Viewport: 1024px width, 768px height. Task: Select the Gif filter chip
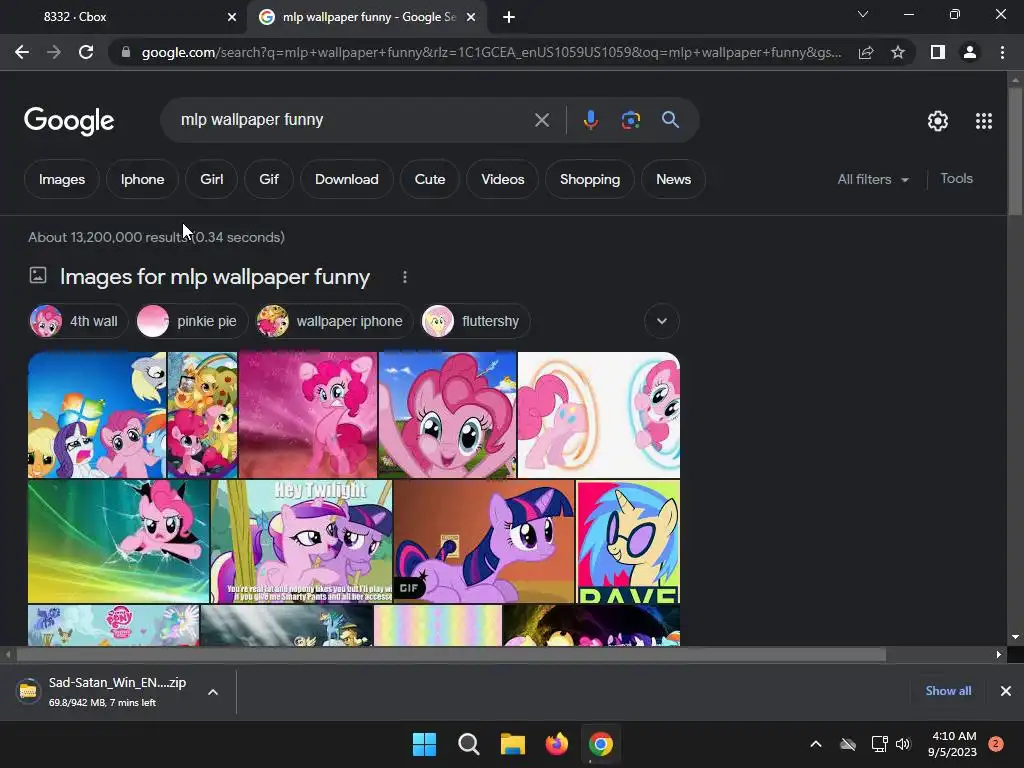point(268,180)
